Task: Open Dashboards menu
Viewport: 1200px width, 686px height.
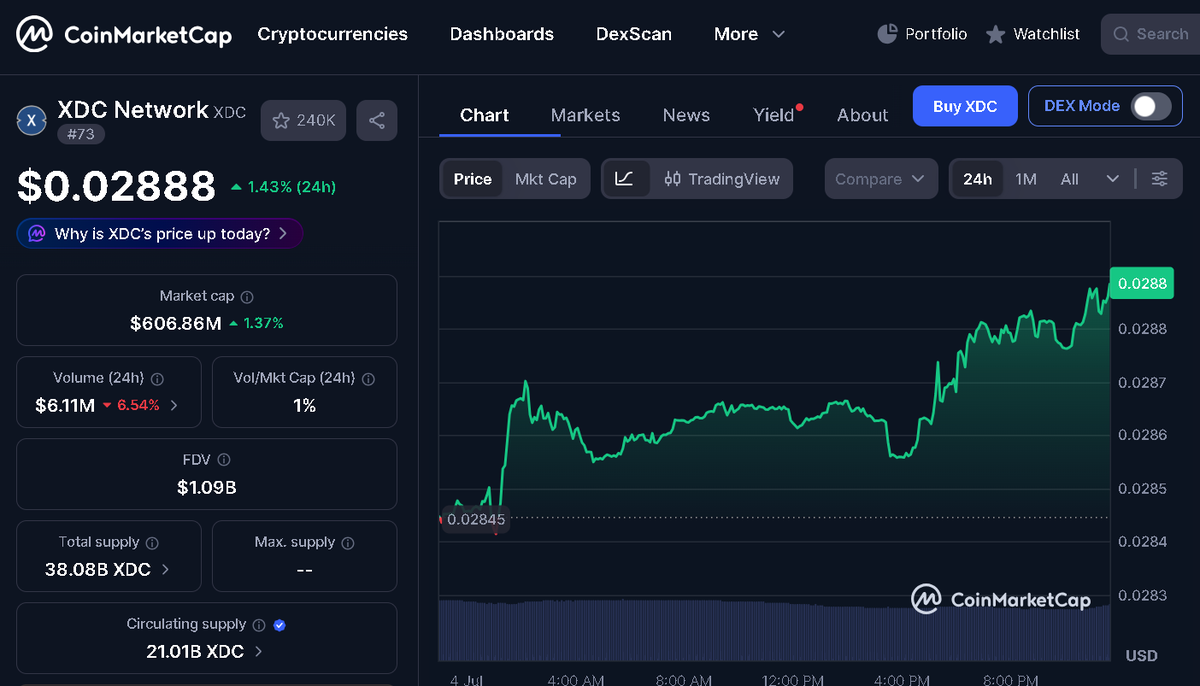Action: (x=502, y=34)
